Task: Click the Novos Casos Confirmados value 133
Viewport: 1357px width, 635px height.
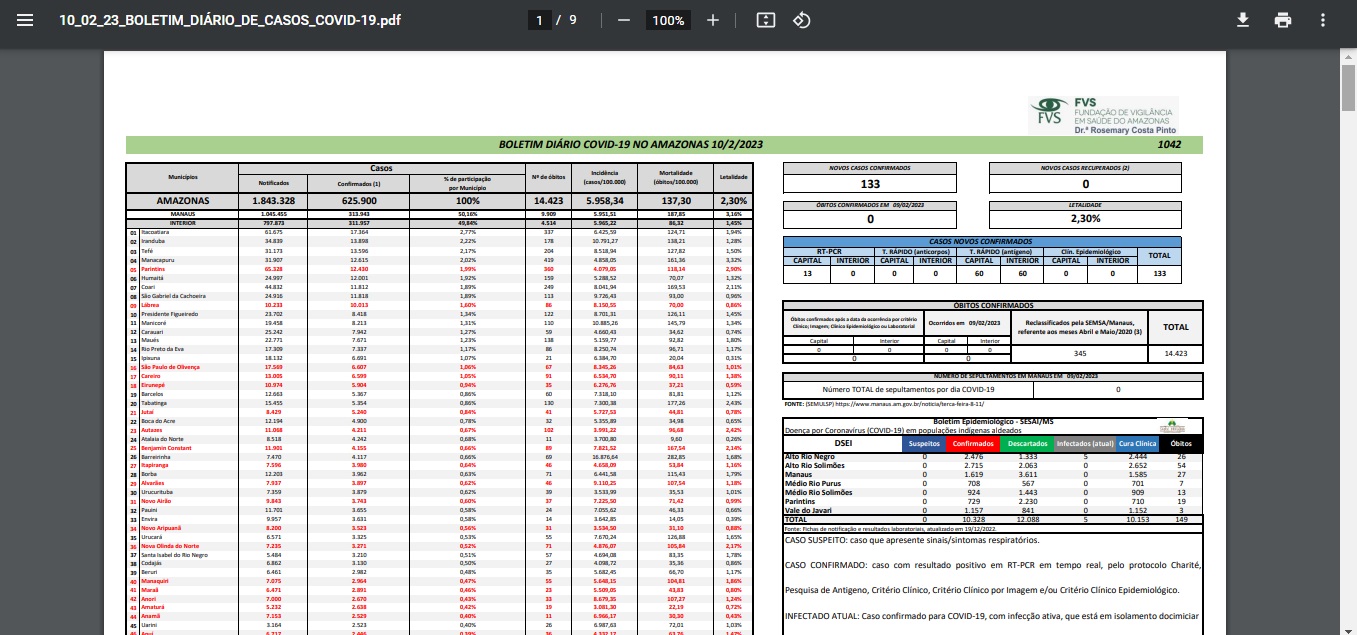Action: 870,184
